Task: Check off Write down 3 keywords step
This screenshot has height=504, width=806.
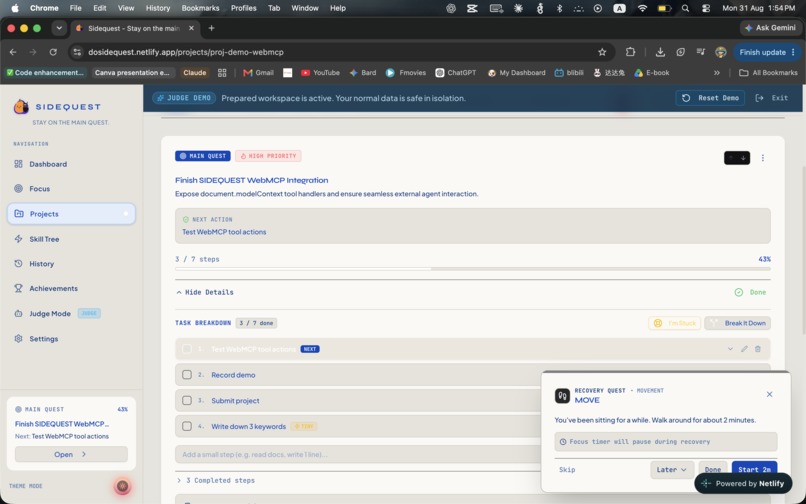Action: 187,426
